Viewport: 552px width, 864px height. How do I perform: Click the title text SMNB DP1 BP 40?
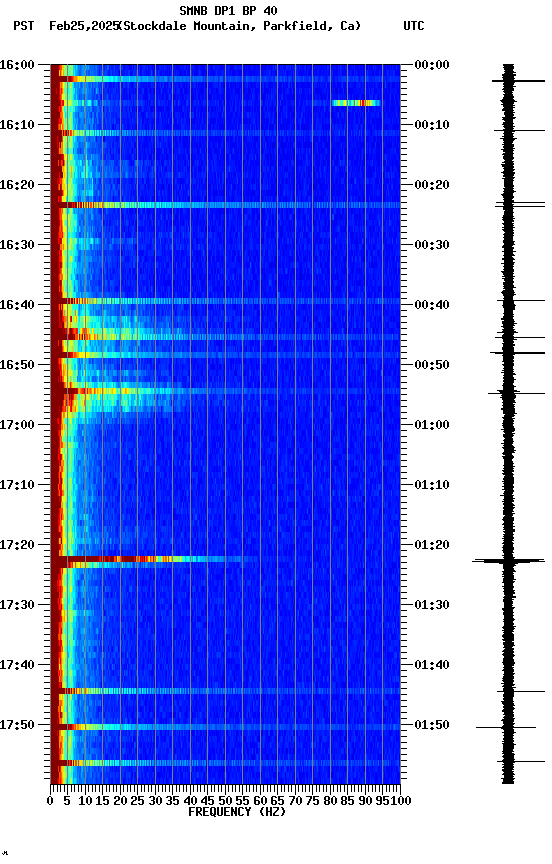[228, 10]
